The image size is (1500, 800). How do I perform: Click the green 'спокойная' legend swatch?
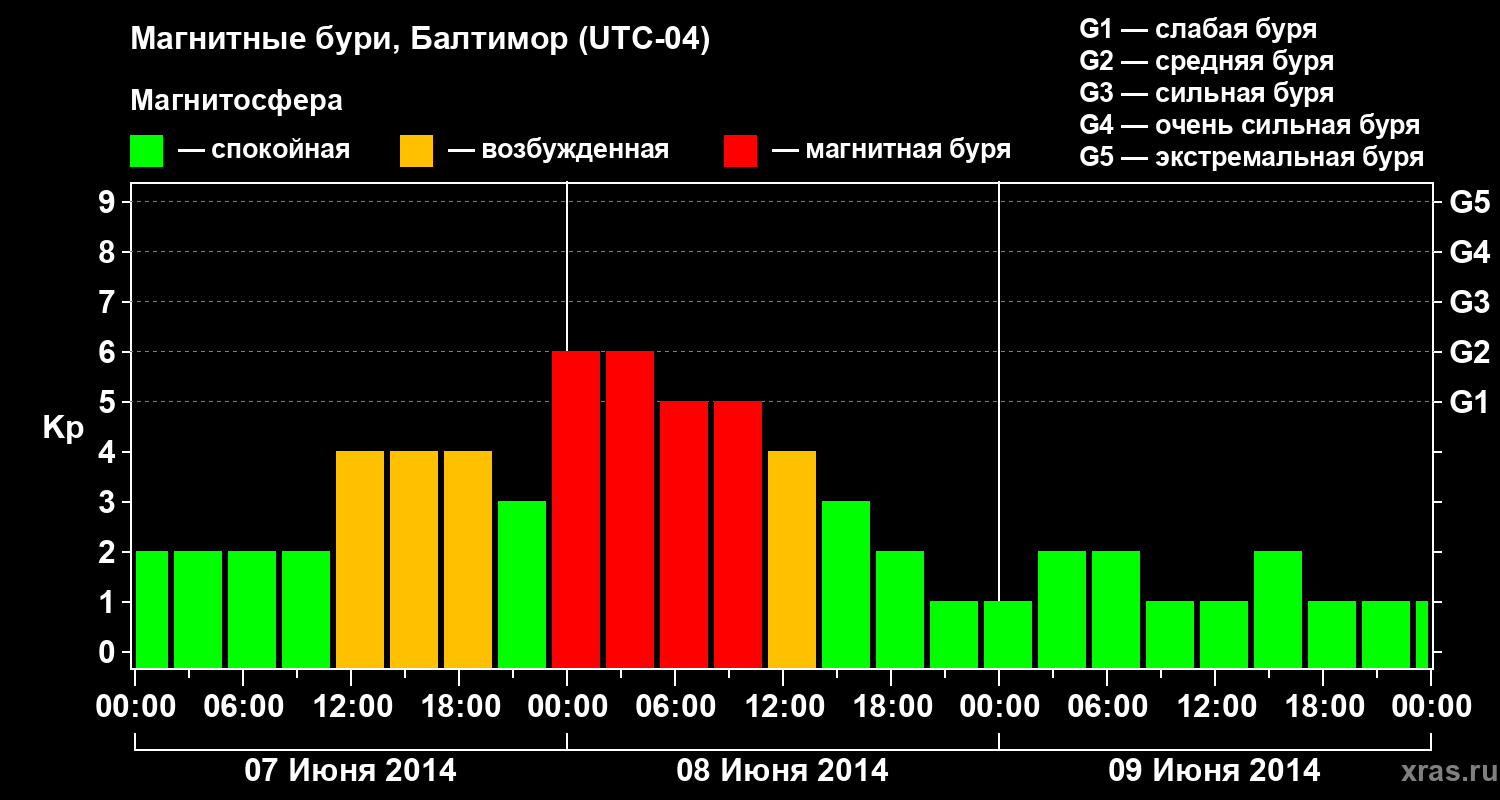(146, 151)
